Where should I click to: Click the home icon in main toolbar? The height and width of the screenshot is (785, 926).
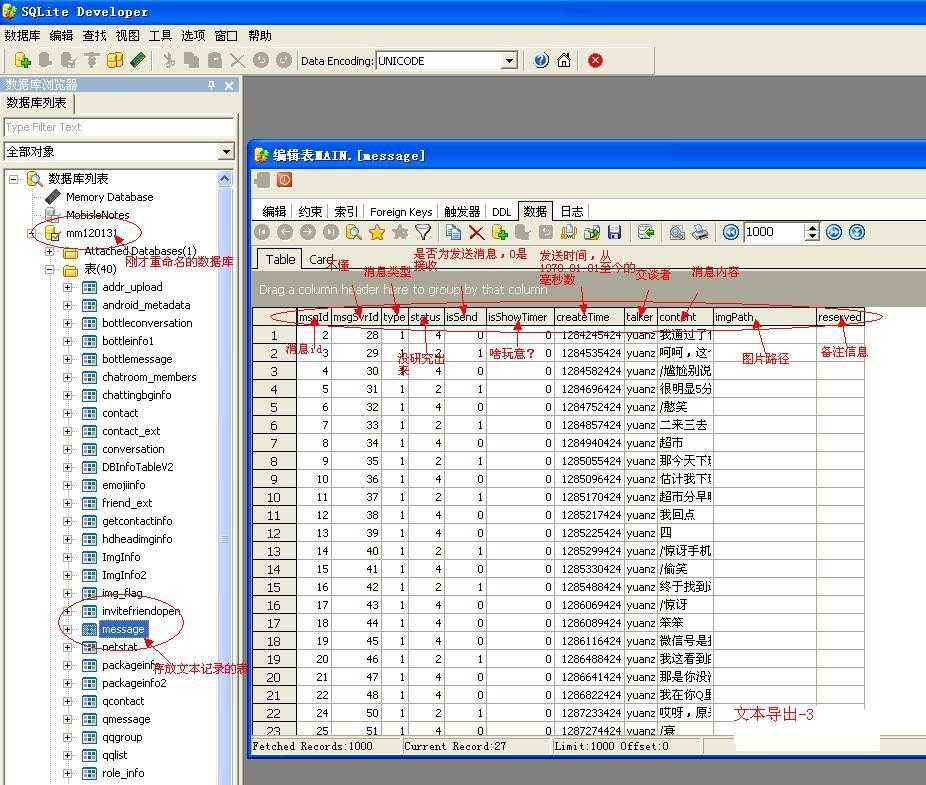[564, 60]
